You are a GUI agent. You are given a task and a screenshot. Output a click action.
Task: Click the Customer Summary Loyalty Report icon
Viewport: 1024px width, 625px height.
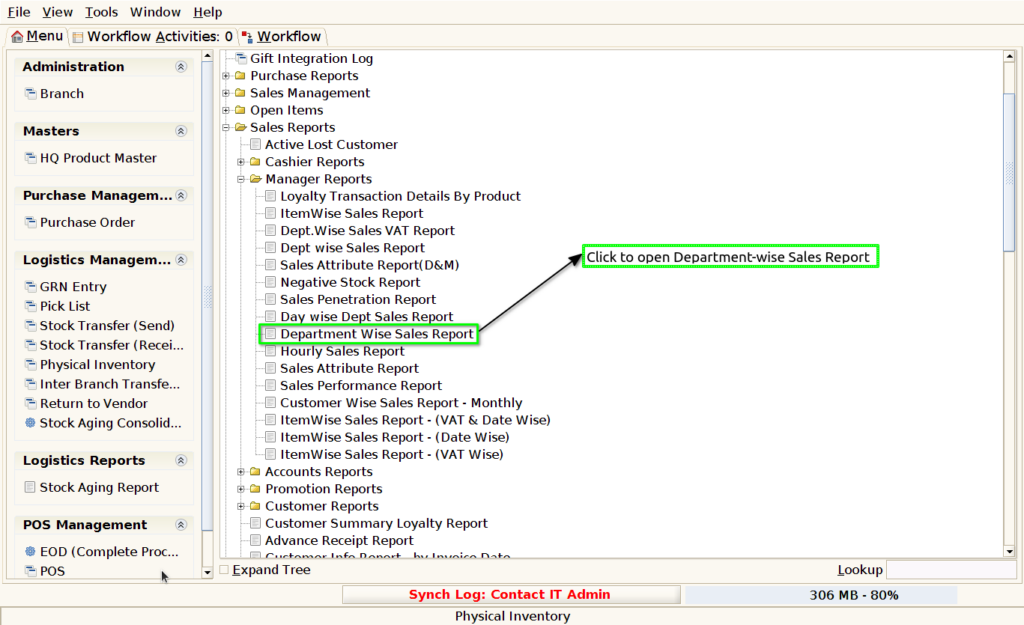255,523
